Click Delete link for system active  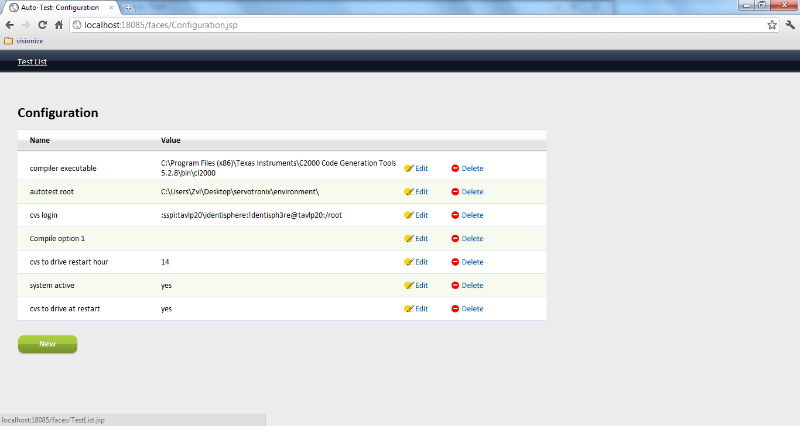coord(472,286)
